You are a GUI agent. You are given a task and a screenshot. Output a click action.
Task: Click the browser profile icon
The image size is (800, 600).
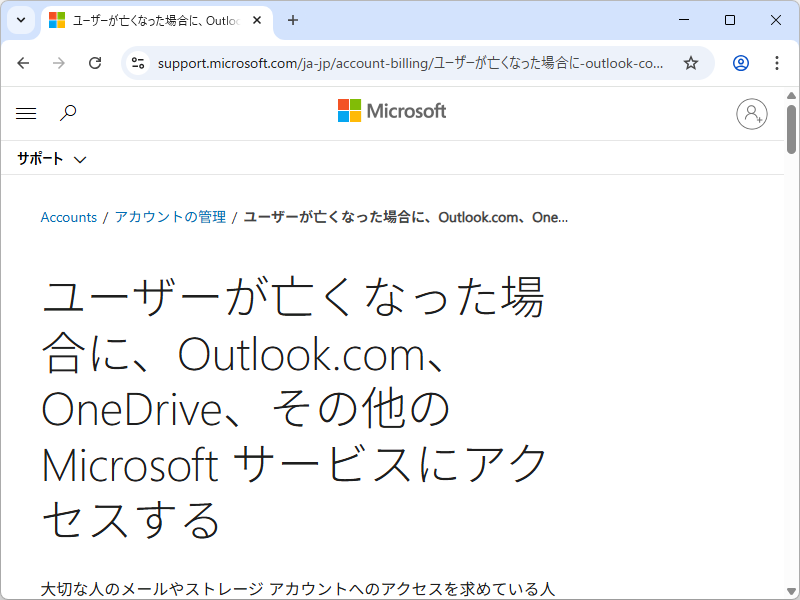[x=740, y=63]
